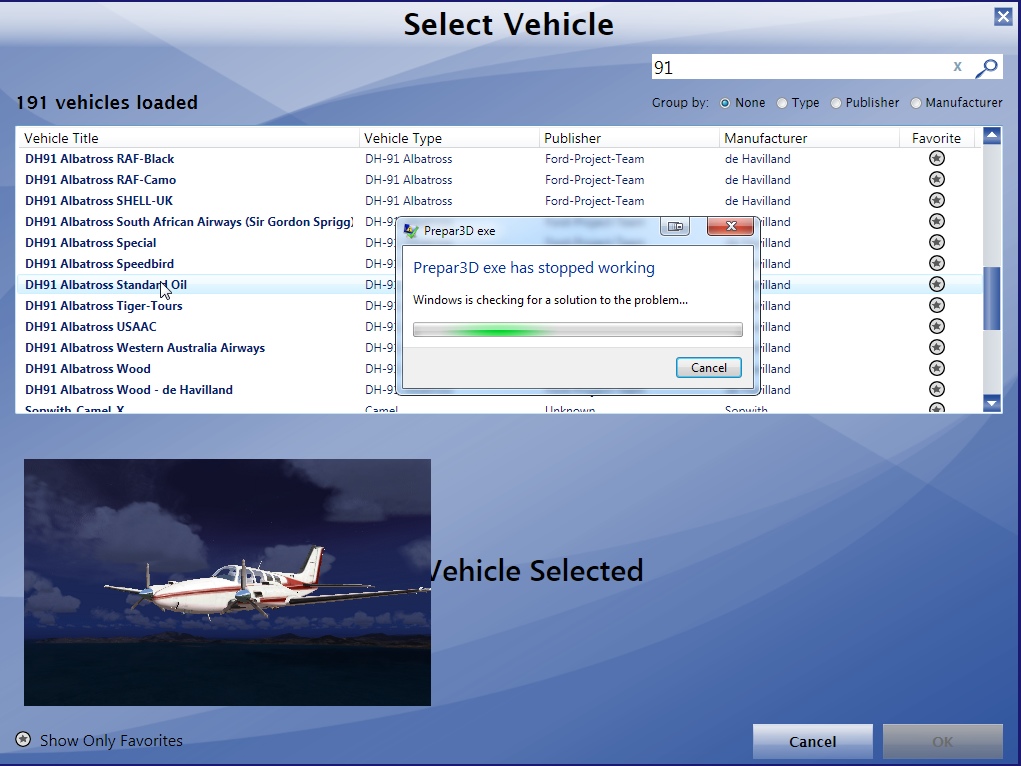Favorite South African Airways Albatross star

936,221
